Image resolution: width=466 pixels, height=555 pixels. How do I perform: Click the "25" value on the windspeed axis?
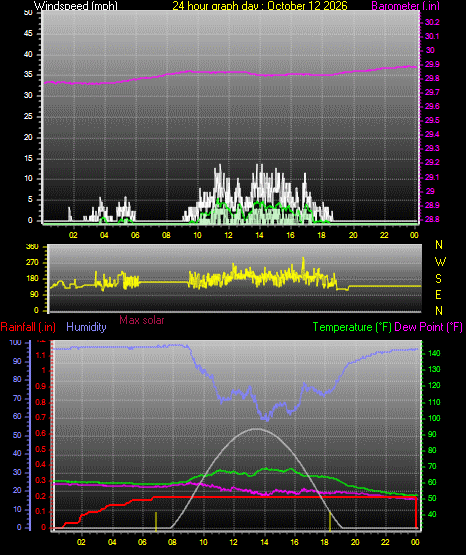point(28,116)
